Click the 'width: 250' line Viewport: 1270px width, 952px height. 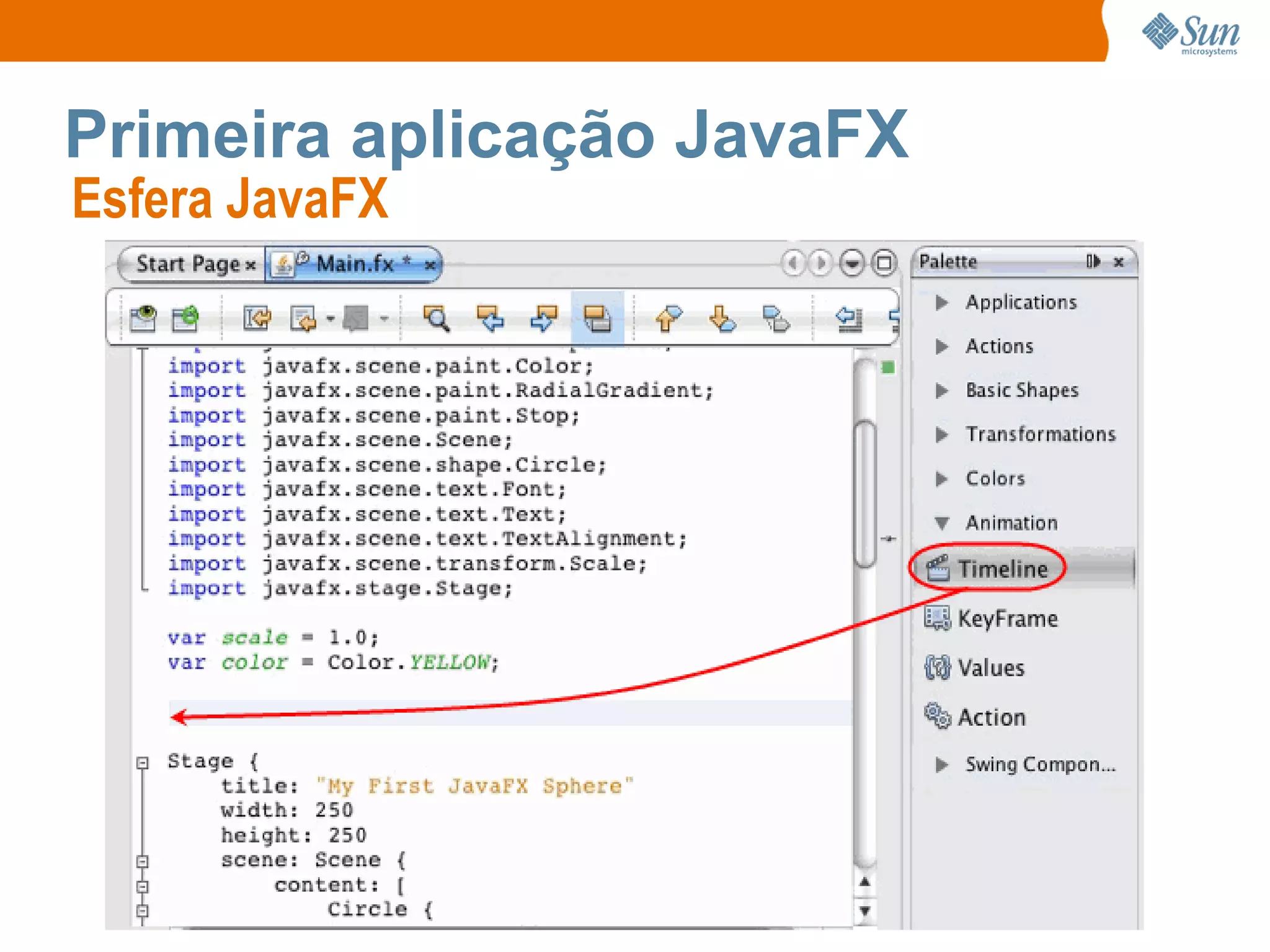tap(287, 811)
